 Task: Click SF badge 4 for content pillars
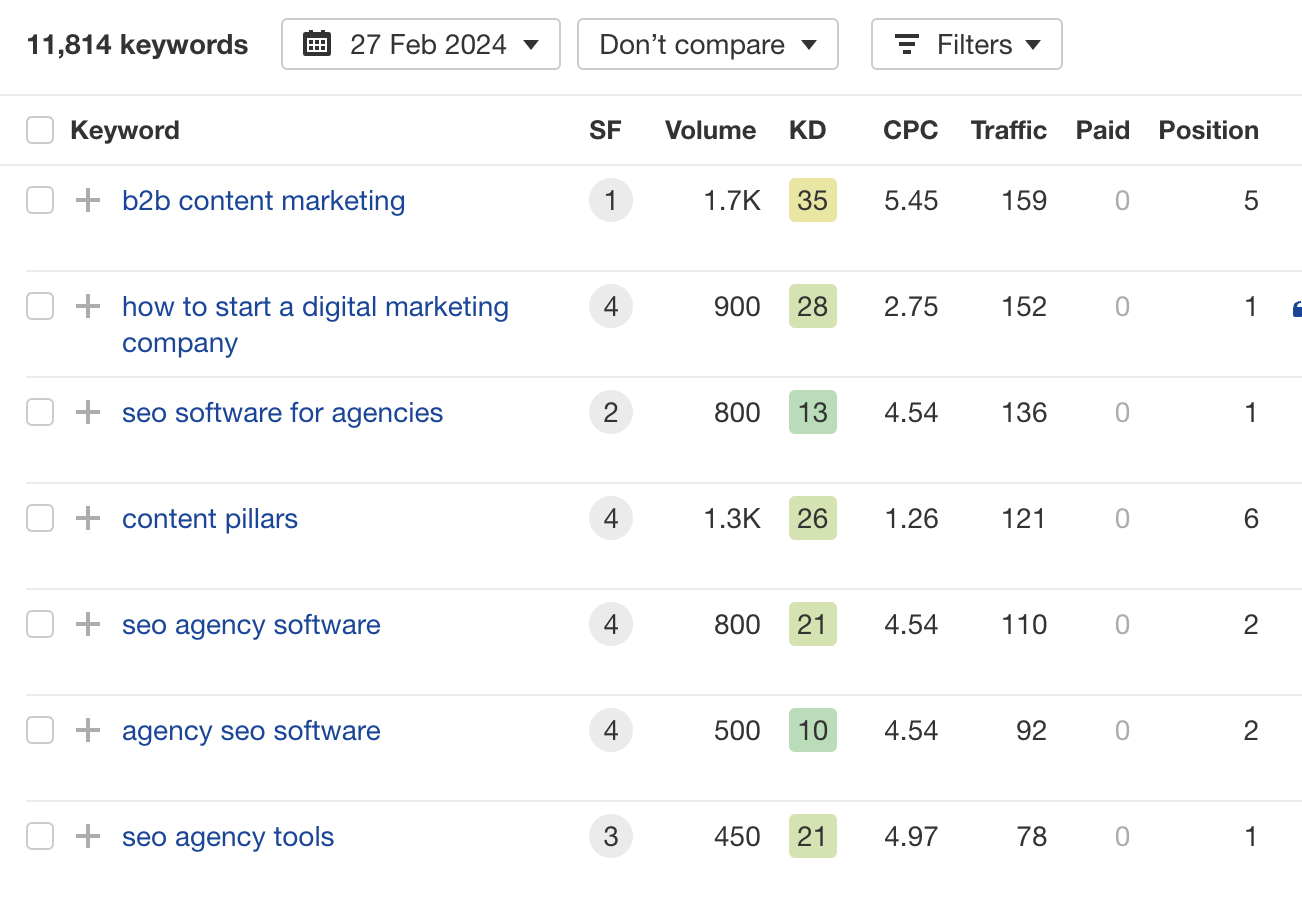pos(611,519)
